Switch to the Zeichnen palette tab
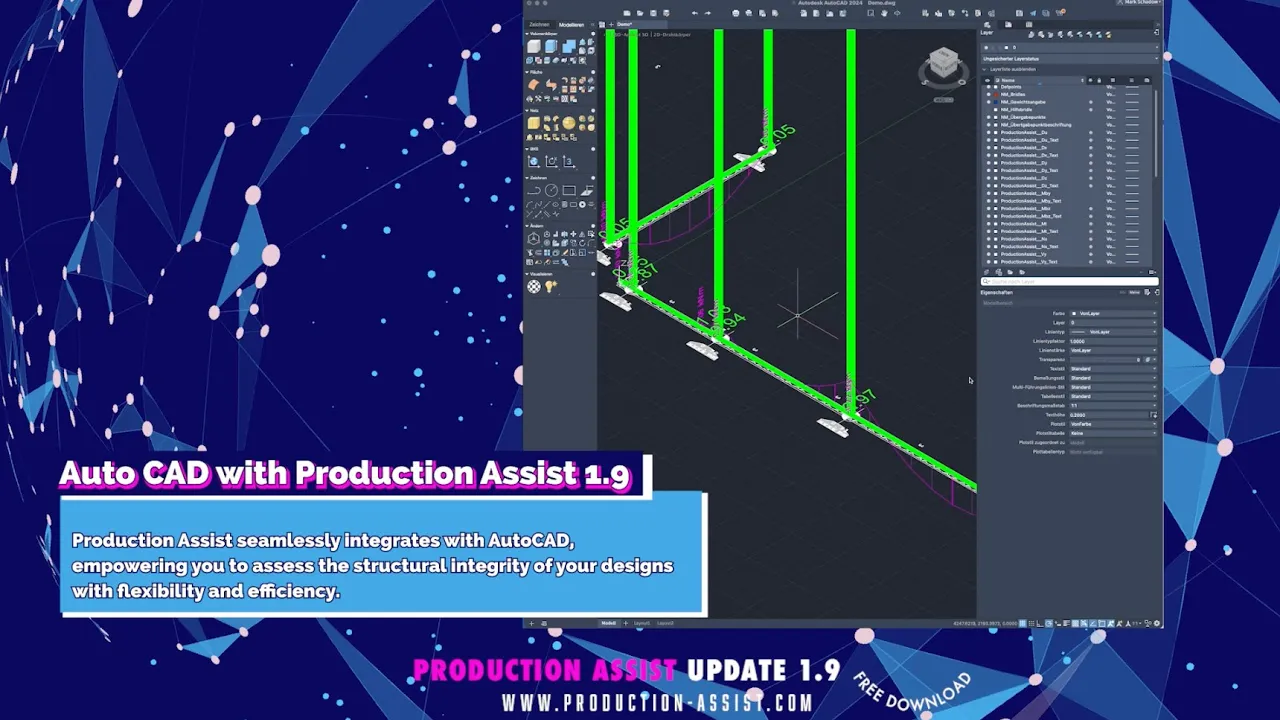The height and width of the screenshot is (720, 1280). (x=539, y=24)
